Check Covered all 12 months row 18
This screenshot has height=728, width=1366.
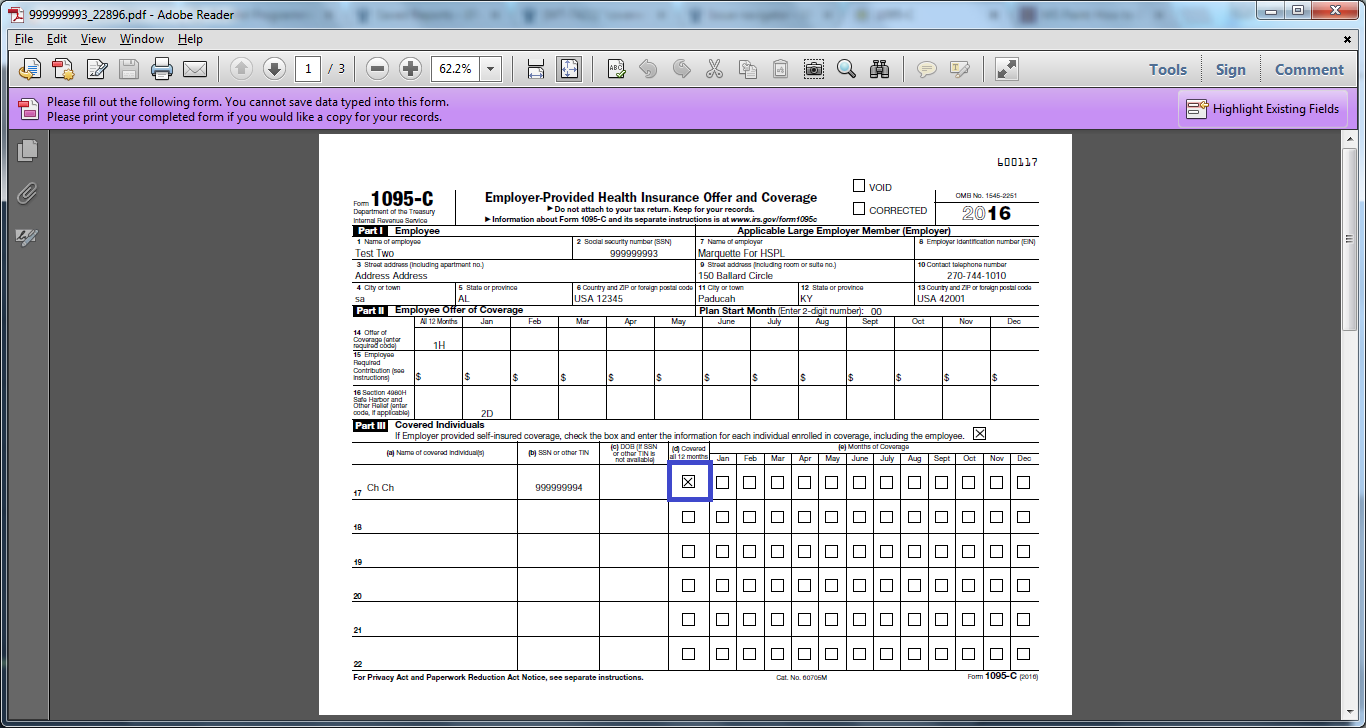pos(688,517)
